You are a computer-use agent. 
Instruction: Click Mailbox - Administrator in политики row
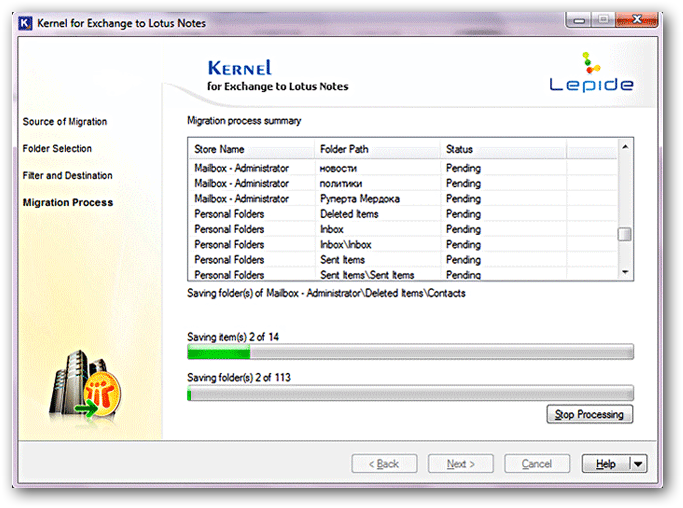[242, 183]
